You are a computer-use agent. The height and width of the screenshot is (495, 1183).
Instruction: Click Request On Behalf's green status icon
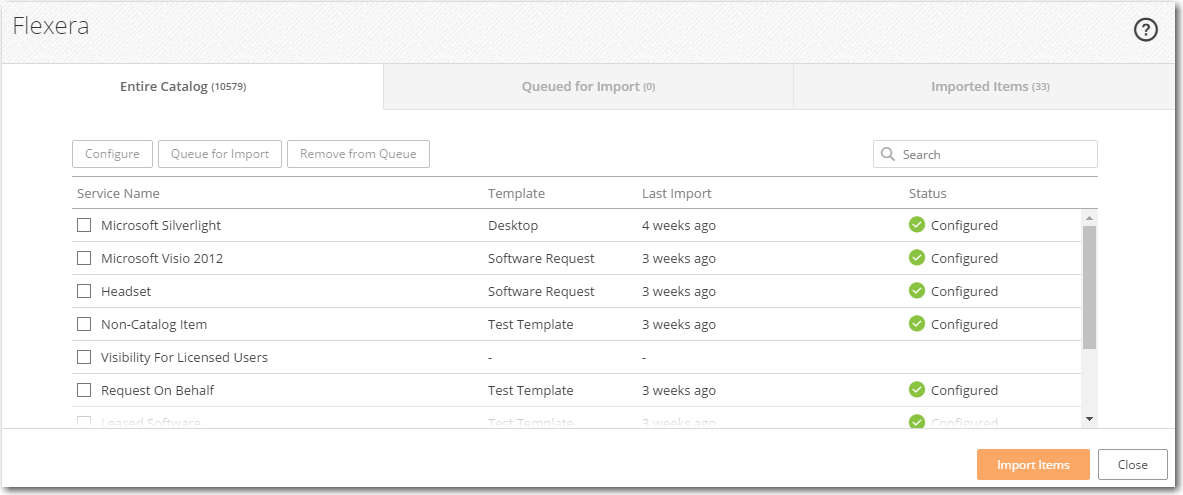click(x=916, y=390)
